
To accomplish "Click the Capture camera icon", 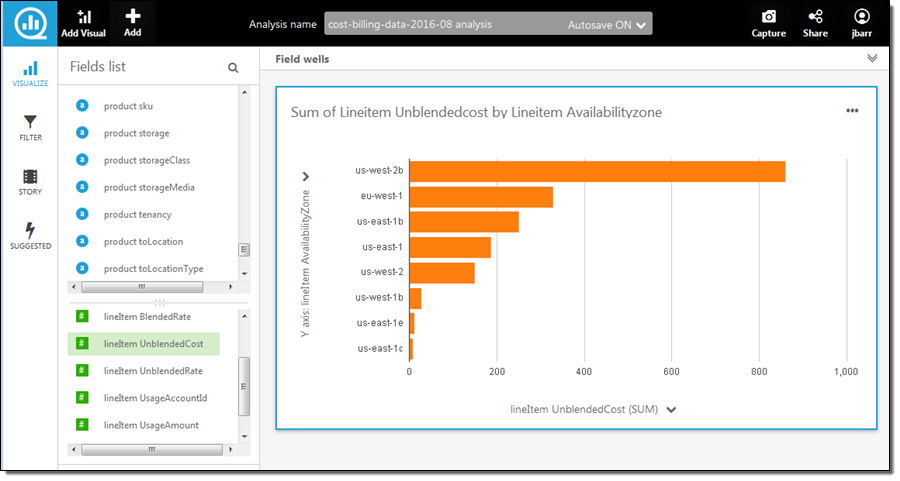I will pos(768,17).
